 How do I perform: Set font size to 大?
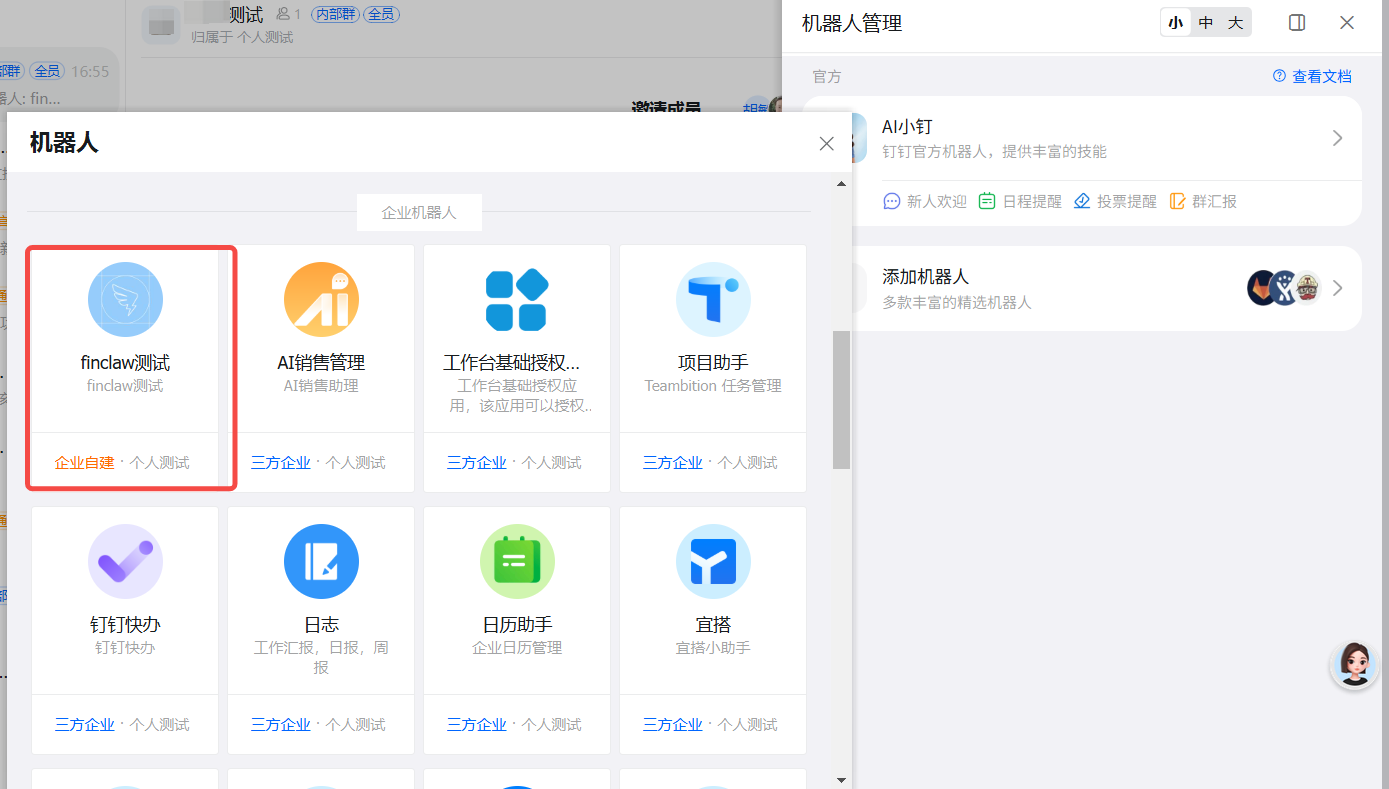[1236, 23]
